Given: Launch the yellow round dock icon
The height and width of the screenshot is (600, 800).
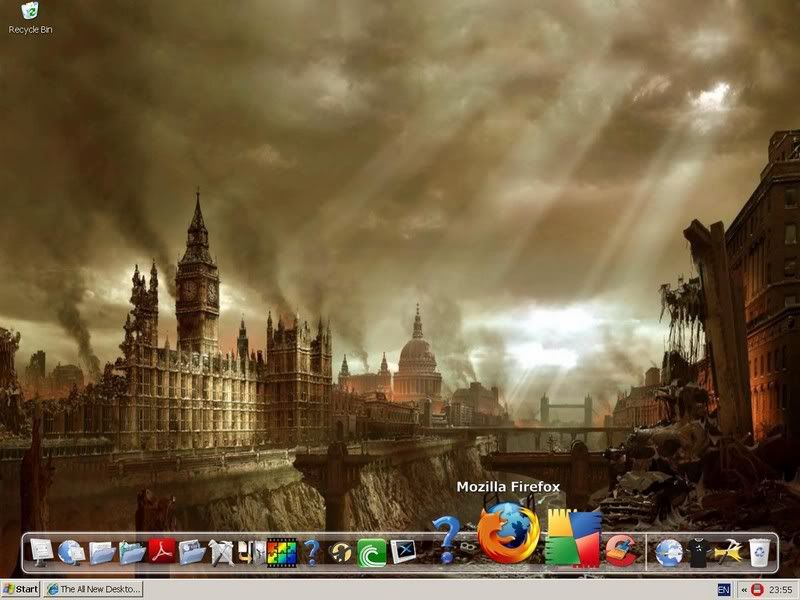Looking at the screenshot, I should pyautogui.click(x=341, y=553).
